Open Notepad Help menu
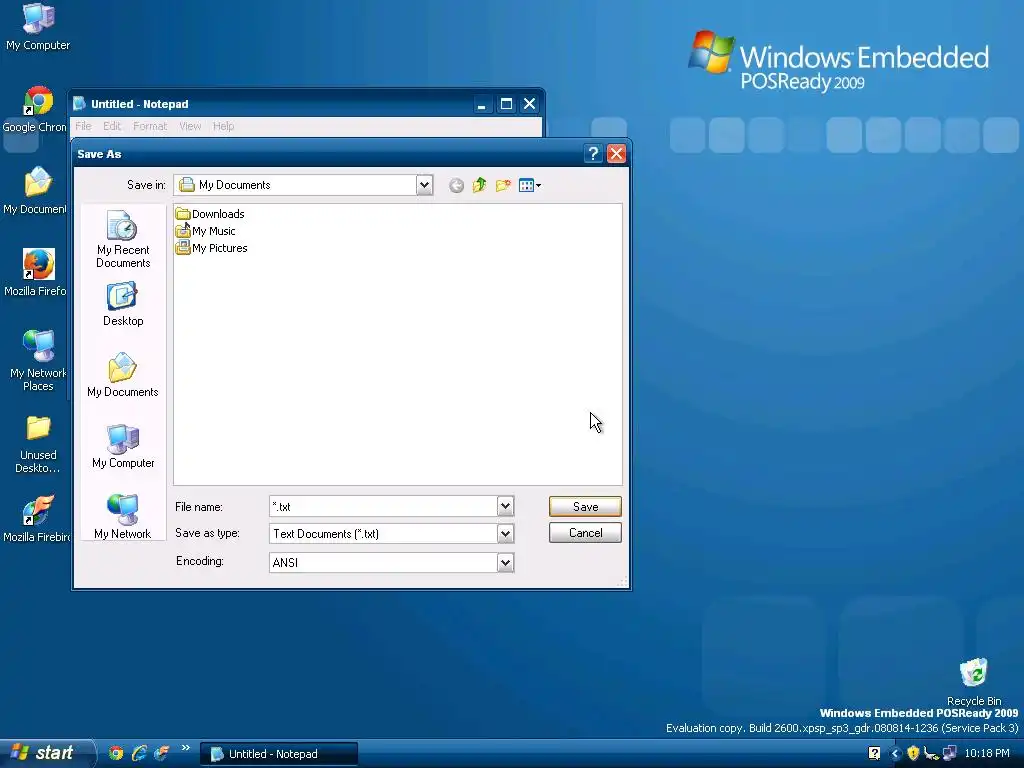 click(223, 126)
